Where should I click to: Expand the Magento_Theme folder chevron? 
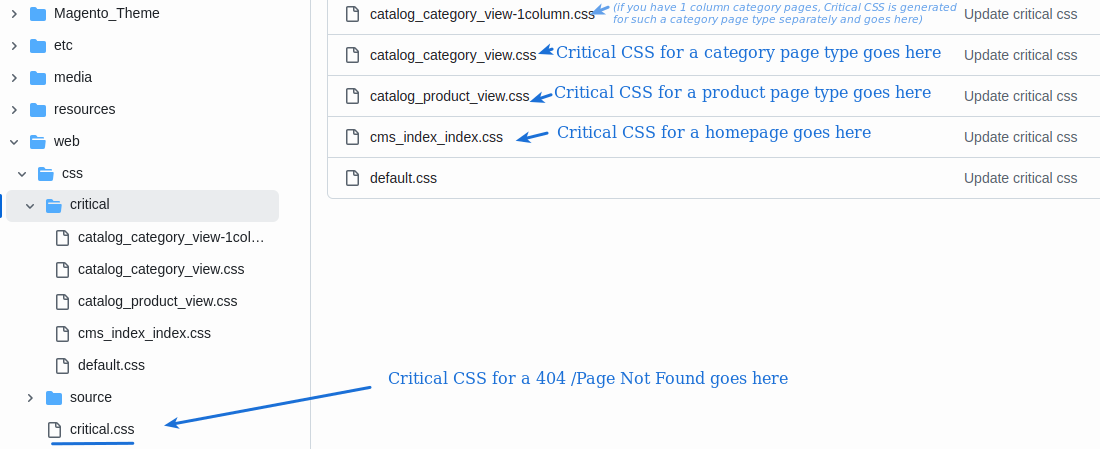(13, 14)
